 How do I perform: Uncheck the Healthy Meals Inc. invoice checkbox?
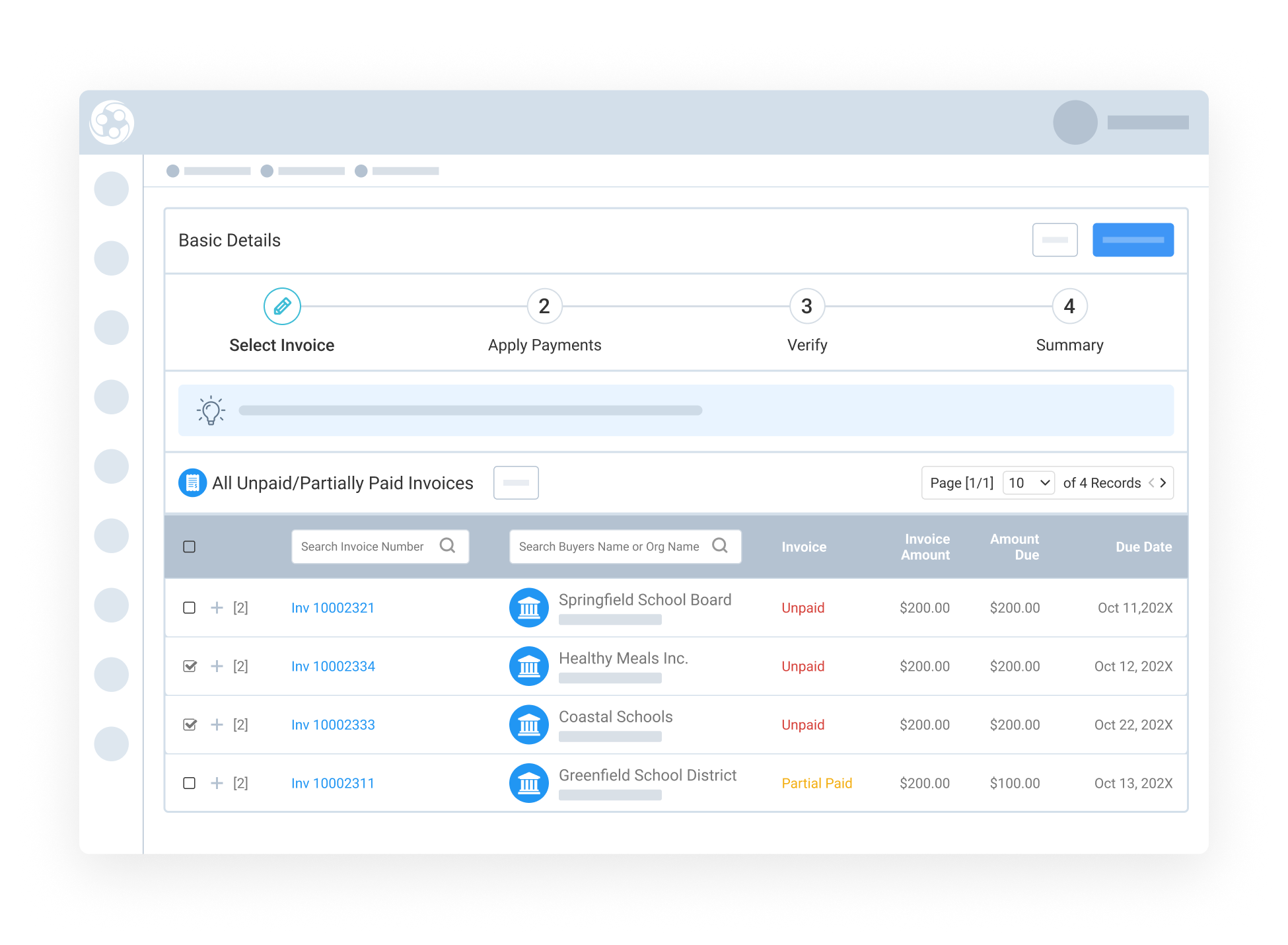coord(190,666)
